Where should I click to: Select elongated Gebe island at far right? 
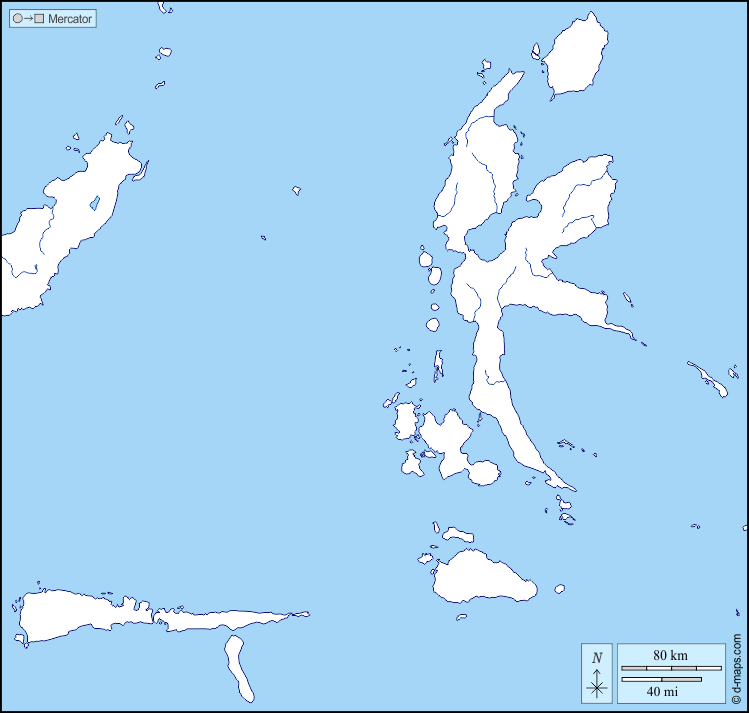pos(708,378)
